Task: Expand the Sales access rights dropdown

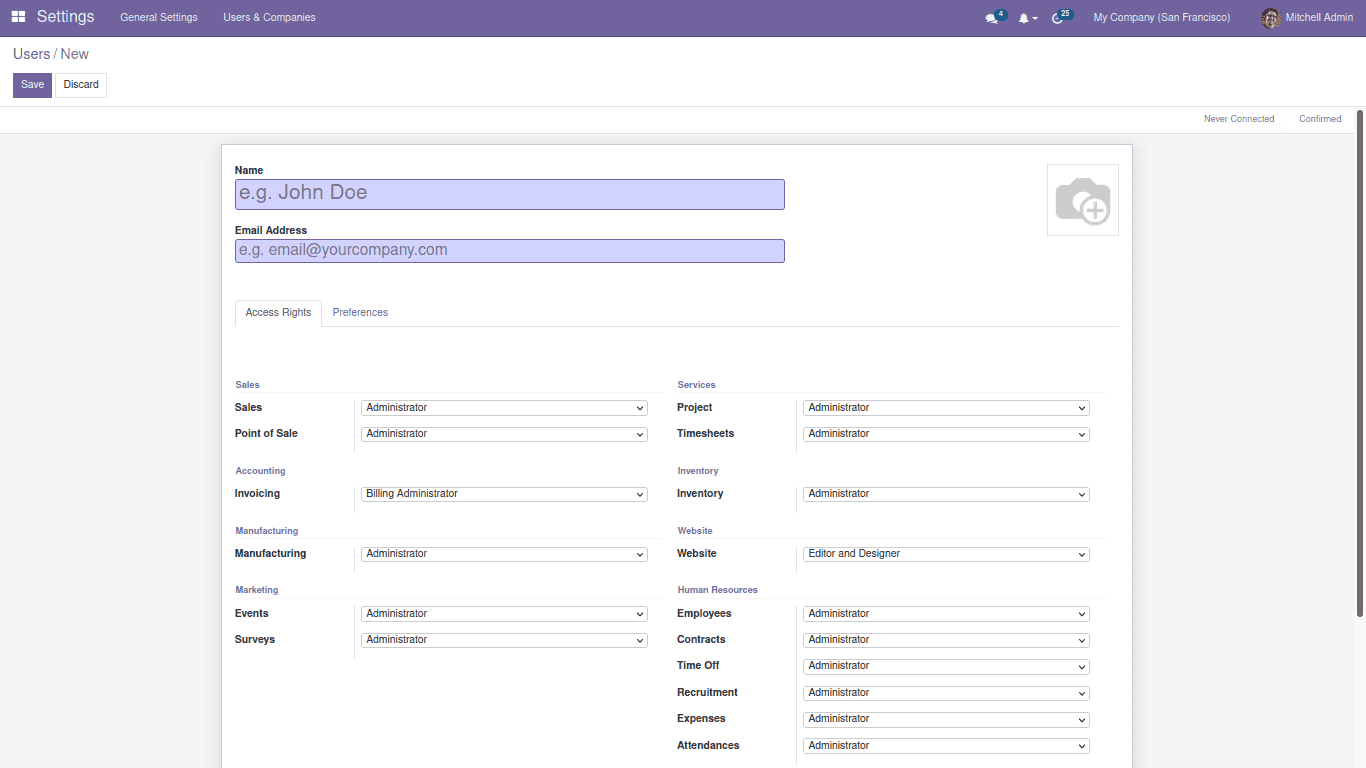Action: click(x=504, y=408)
